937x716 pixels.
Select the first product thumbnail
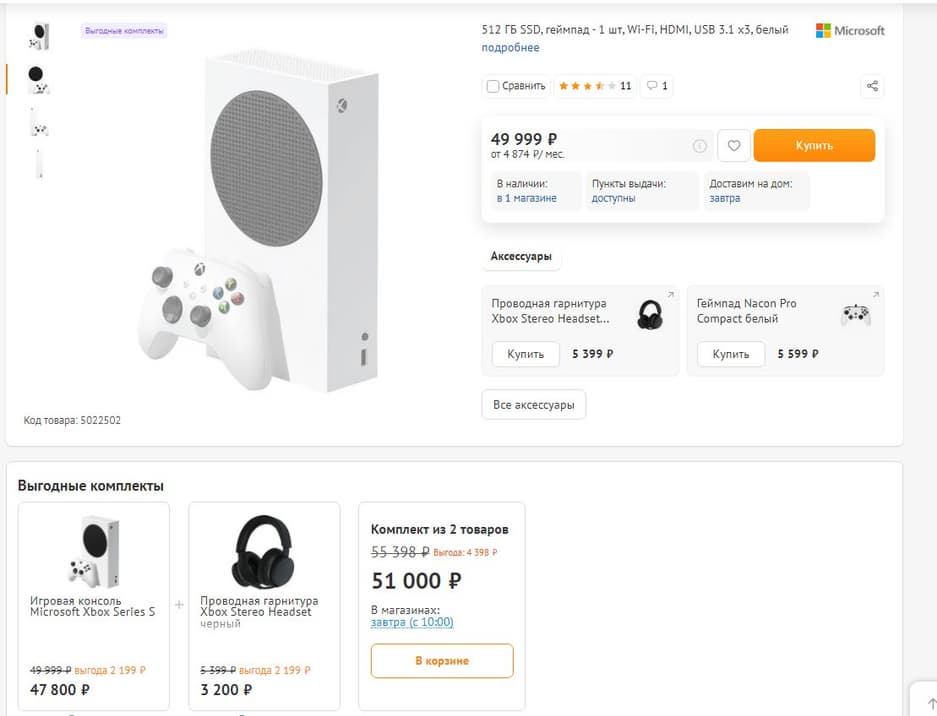tap(39, 36)
